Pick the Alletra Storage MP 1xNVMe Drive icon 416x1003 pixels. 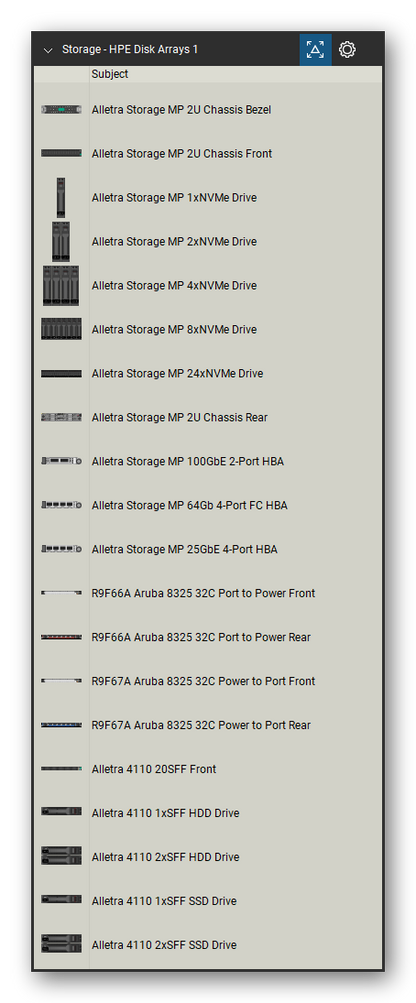(61, 198)
